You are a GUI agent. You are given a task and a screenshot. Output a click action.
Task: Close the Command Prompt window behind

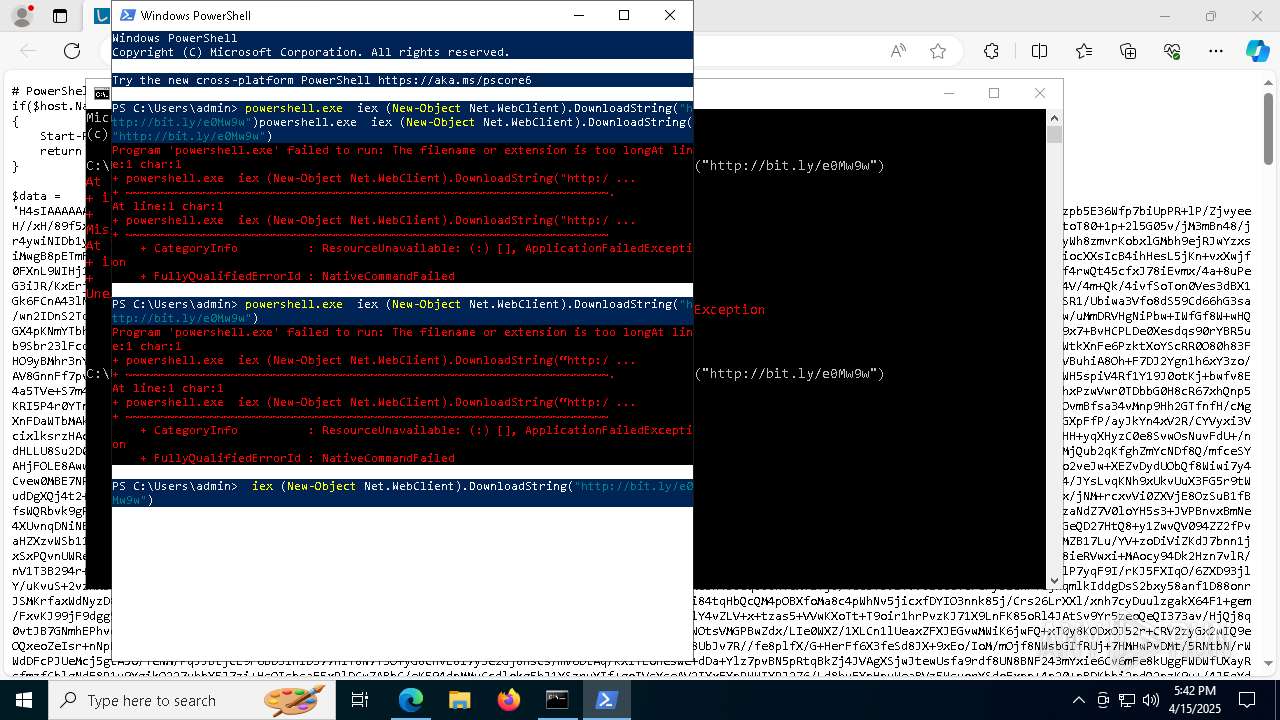pos(1040,93)
